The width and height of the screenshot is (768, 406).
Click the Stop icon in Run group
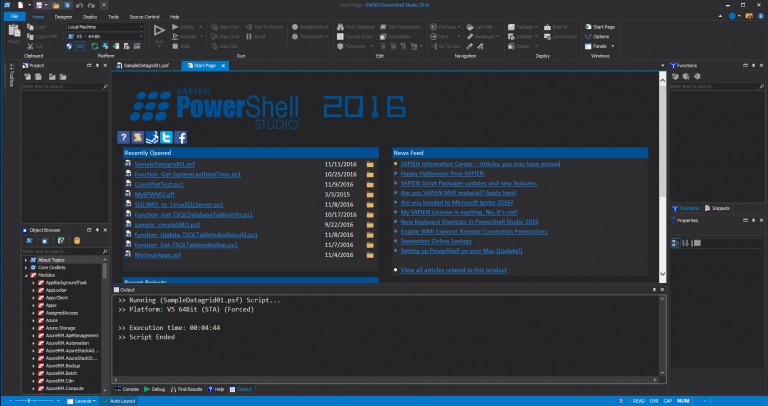coord(175,46)
